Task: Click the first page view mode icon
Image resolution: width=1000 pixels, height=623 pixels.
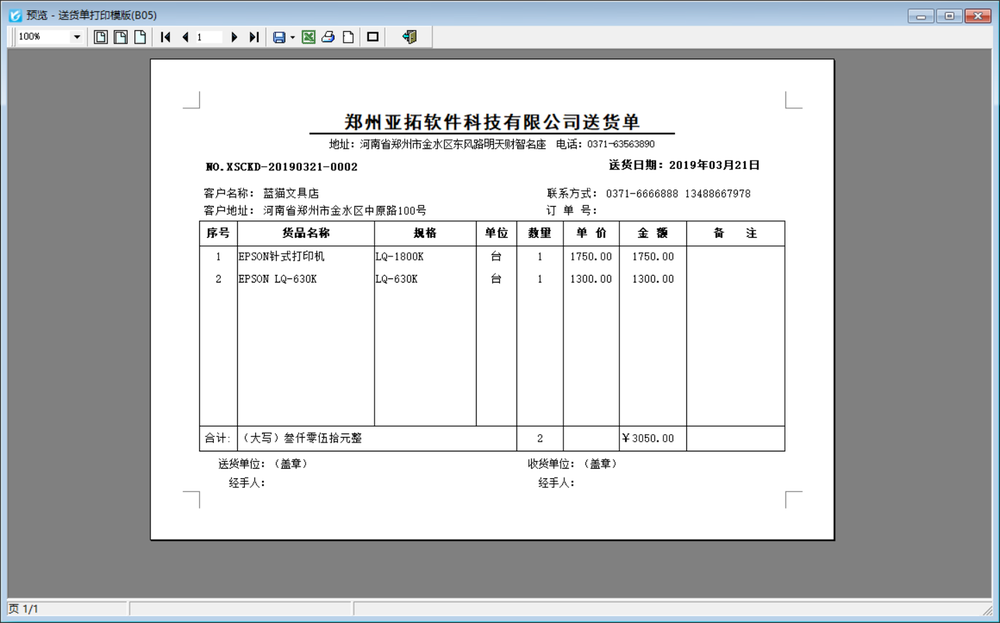Action: click(x=100, y=37)
